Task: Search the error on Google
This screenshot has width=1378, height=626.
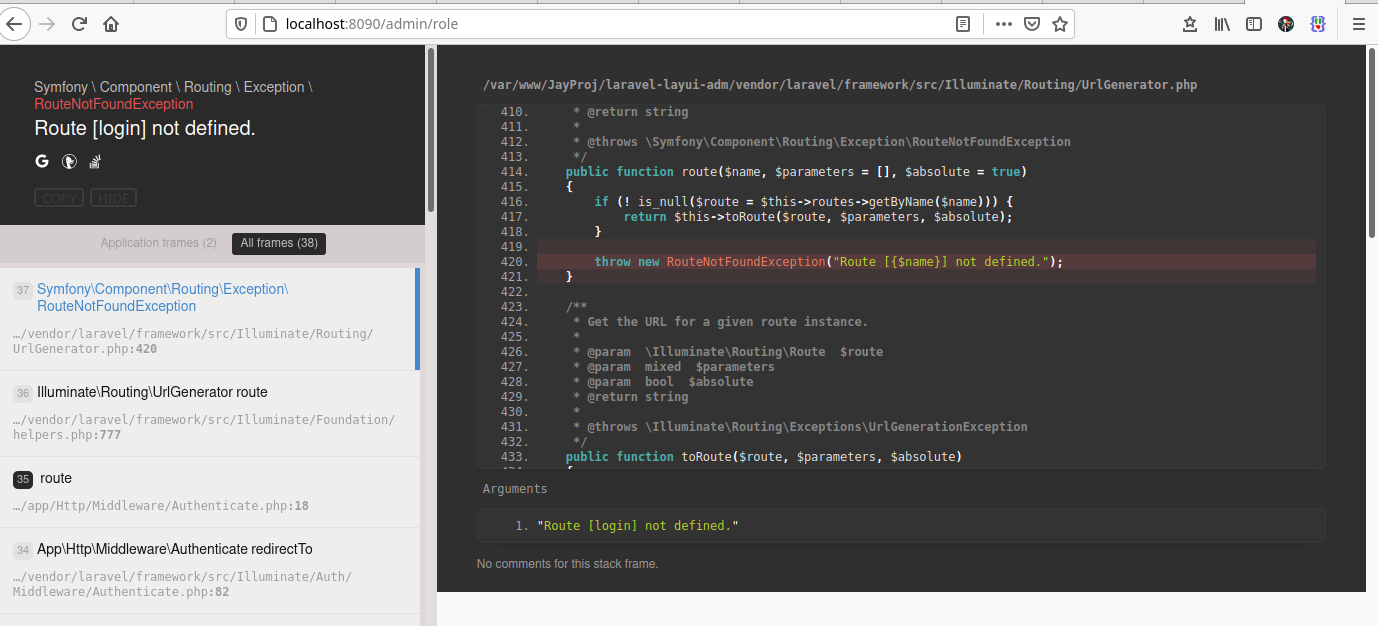Action: (41, 161)
